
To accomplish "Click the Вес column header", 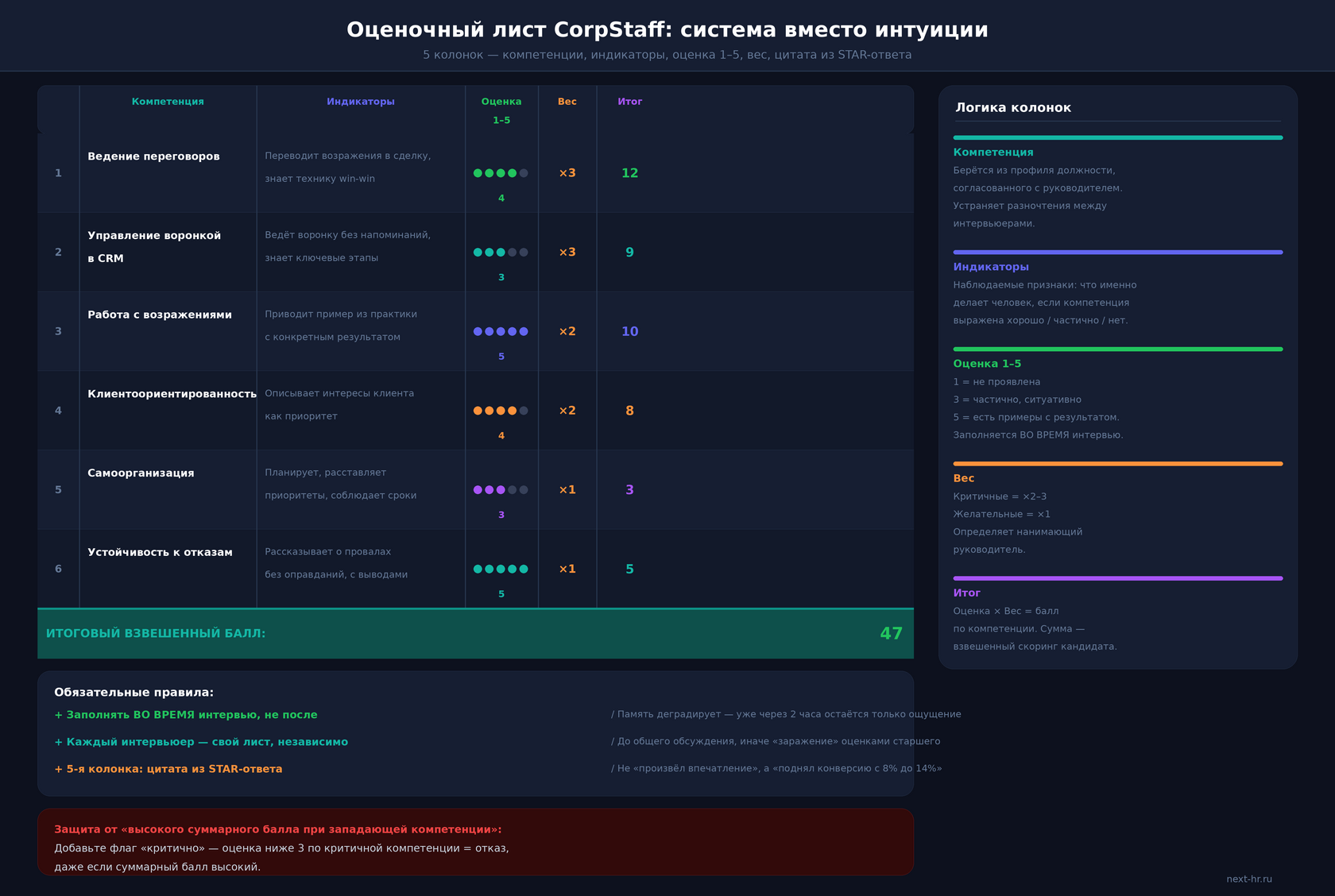I will tap(567, 102).
